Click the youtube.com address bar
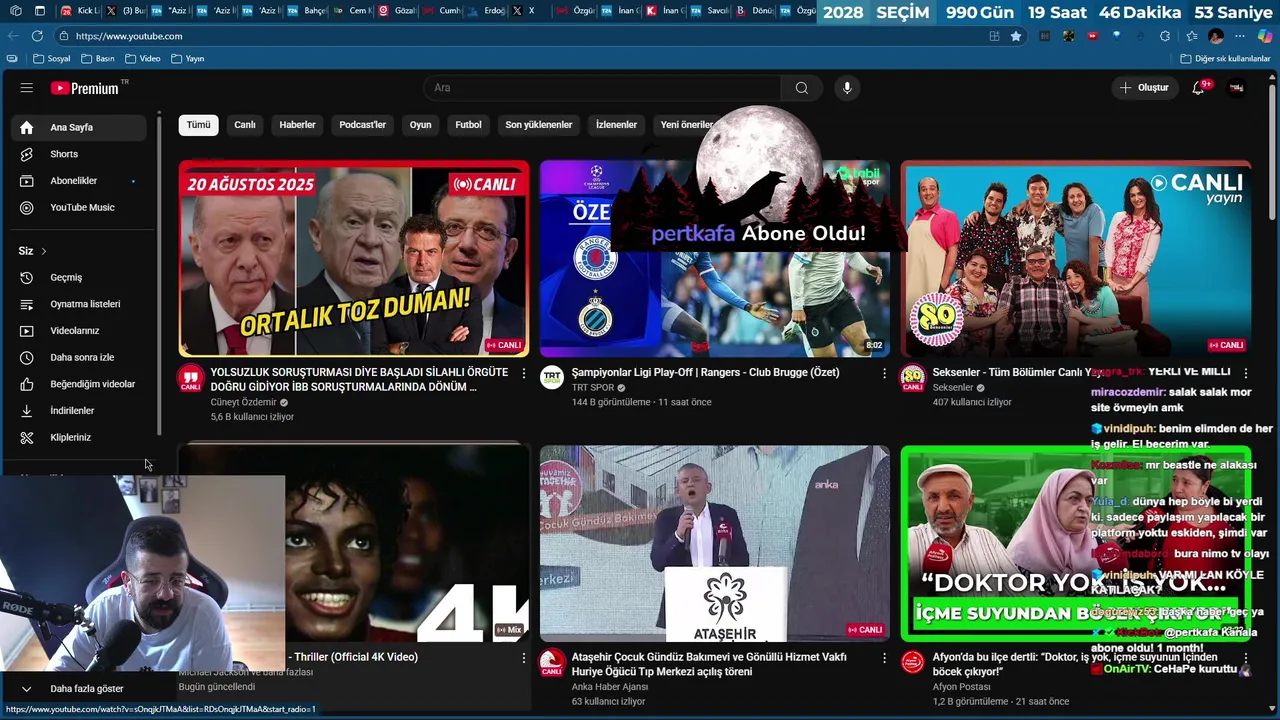This screenshot has width=1280, height=720. (x=520, y=36)
